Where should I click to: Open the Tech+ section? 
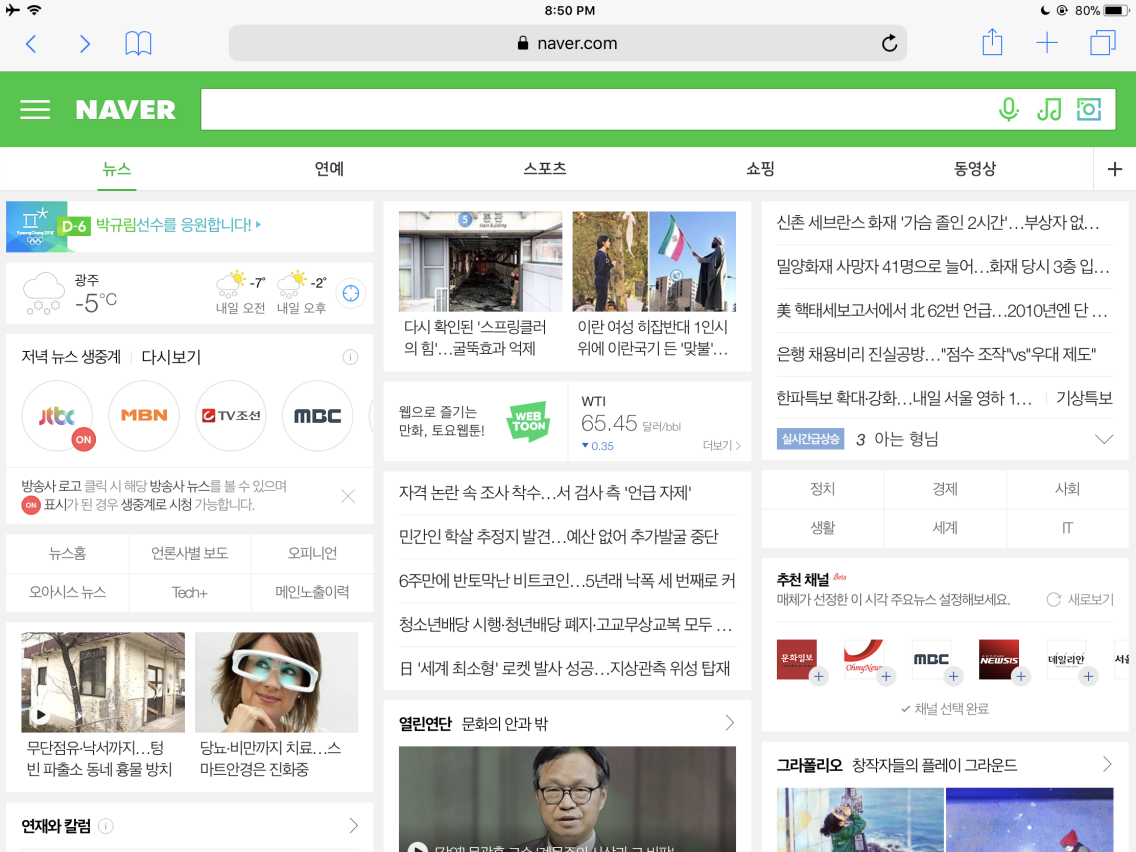(190, 593)
